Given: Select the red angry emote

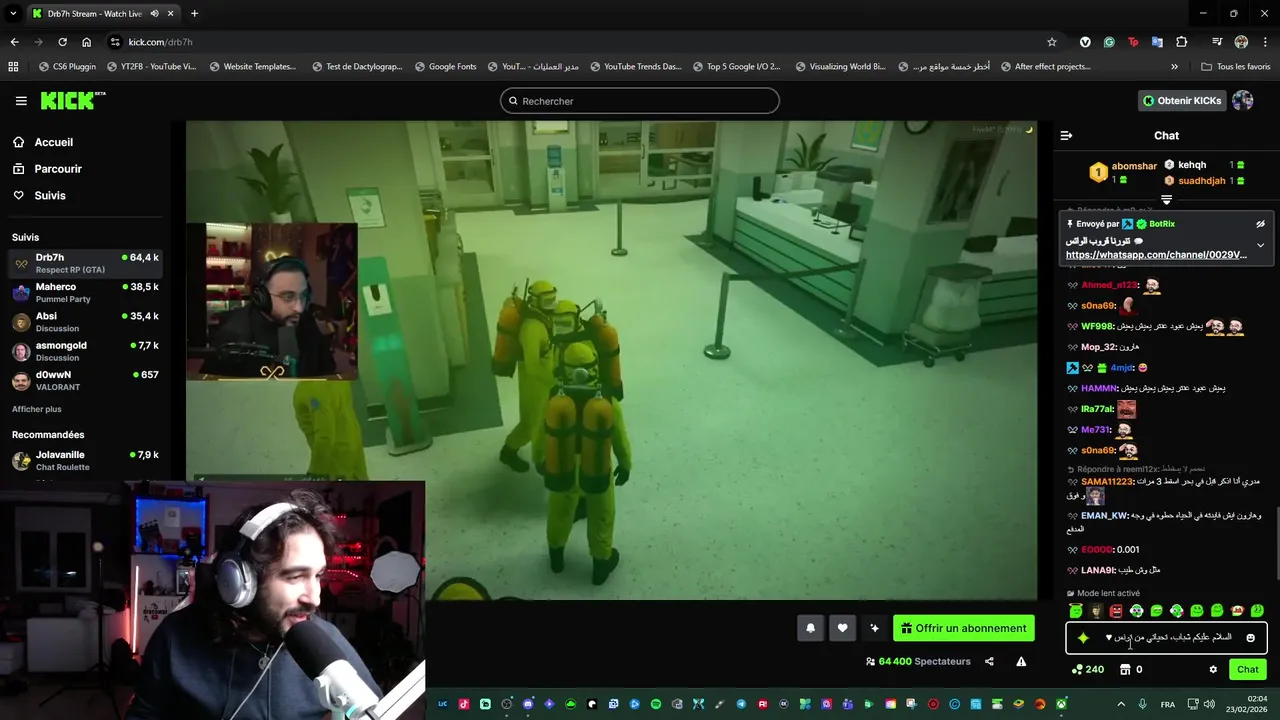Looking at the screenshot, I should tap(1116, 611).
